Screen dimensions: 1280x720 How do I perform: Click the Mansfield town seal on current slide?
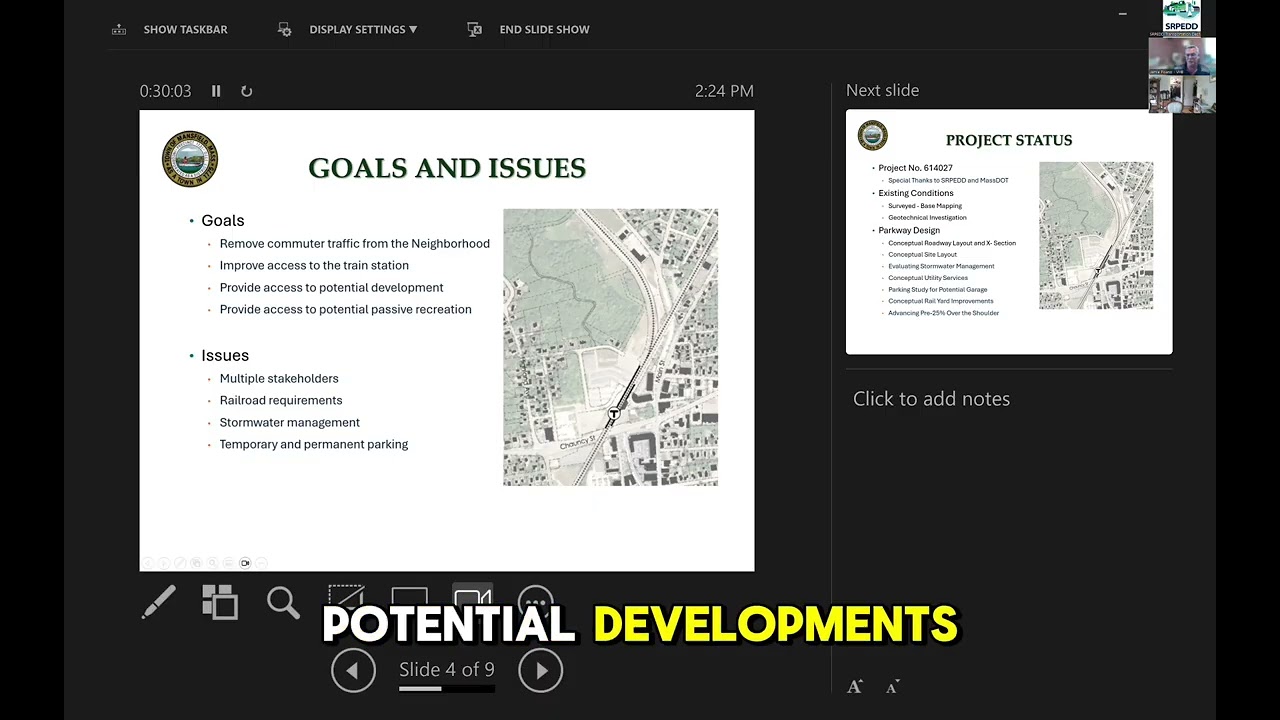click(x=190, y=158)
